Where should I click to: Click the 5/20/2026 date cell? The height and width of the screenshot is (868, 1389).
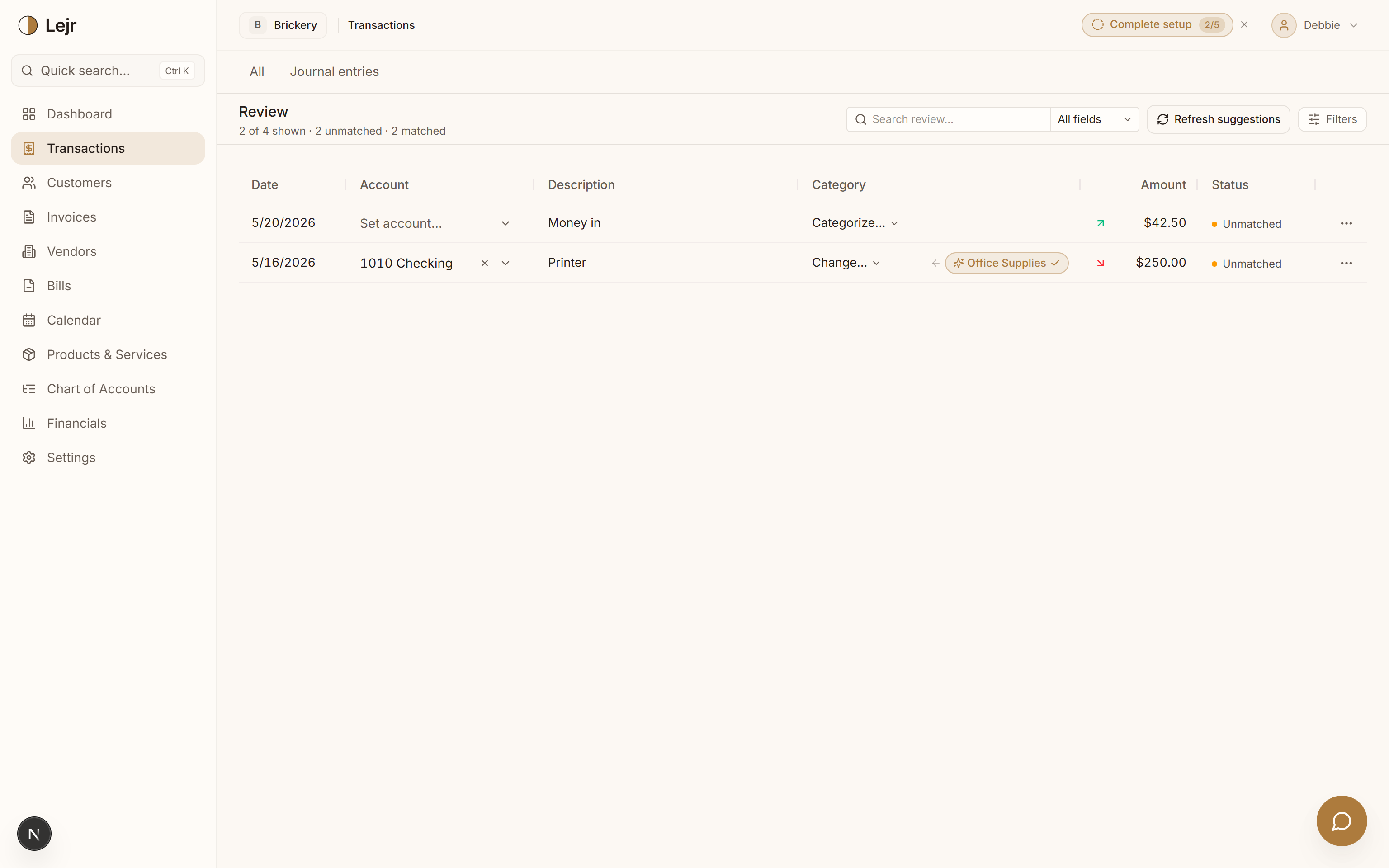[x=283, y=223]
